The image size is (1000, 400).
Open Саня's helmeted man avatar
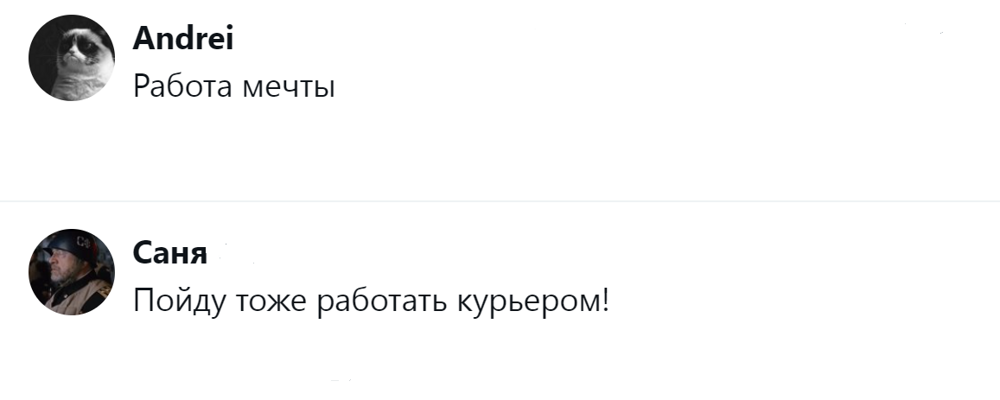[71, 272]
